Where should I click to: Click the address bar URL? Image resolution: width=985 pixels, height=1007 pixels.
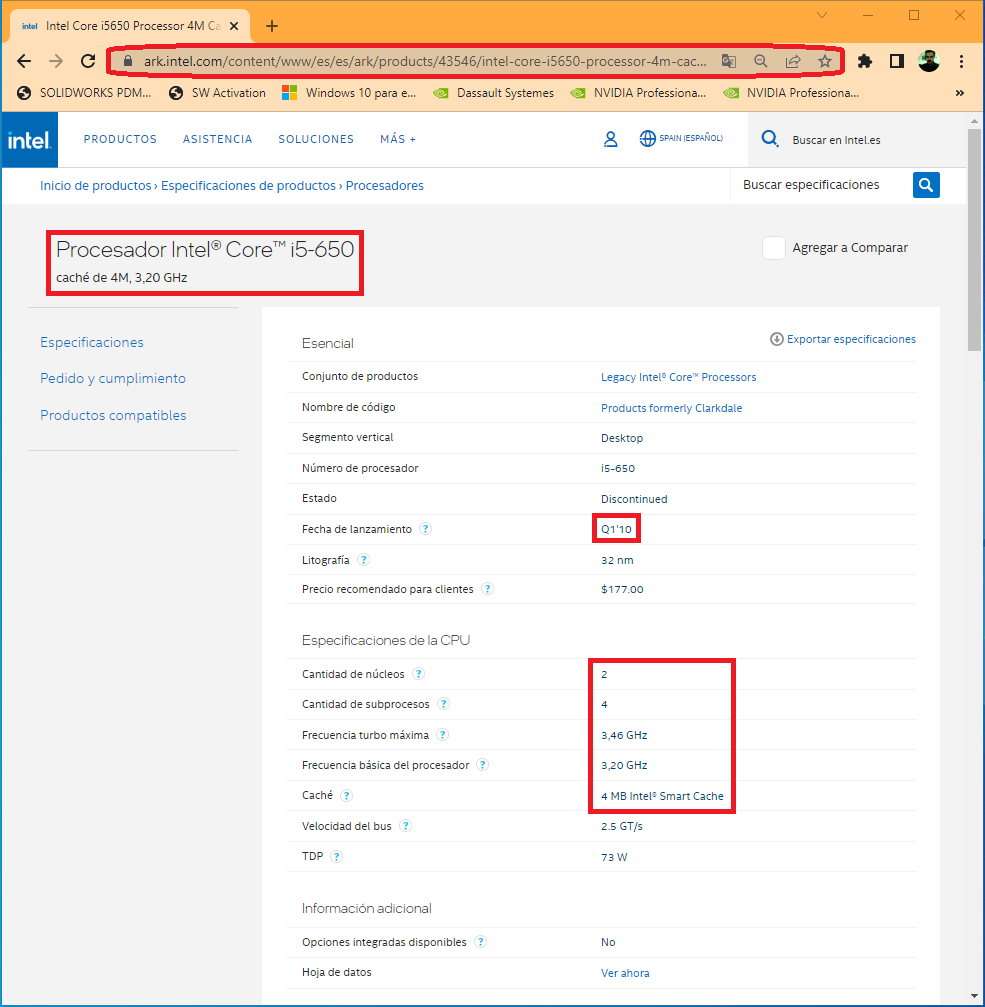click(x=424, y=61)
